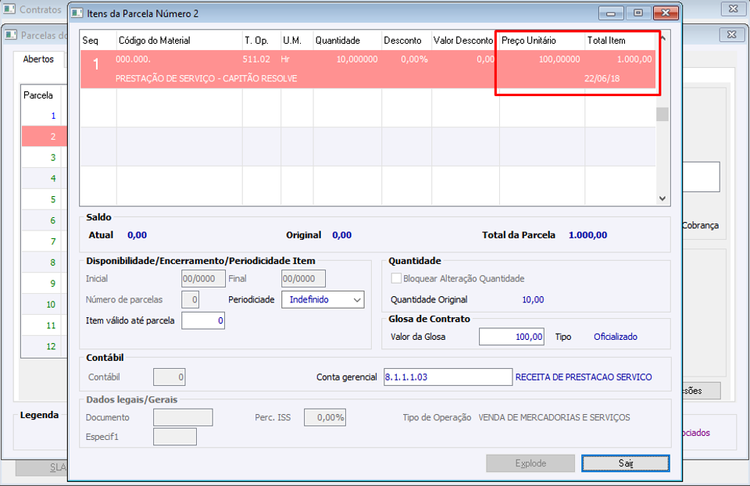Select parcela 11 in Parcelas list
The height and width of the screenshot is (486, 750).
(44, 325)
